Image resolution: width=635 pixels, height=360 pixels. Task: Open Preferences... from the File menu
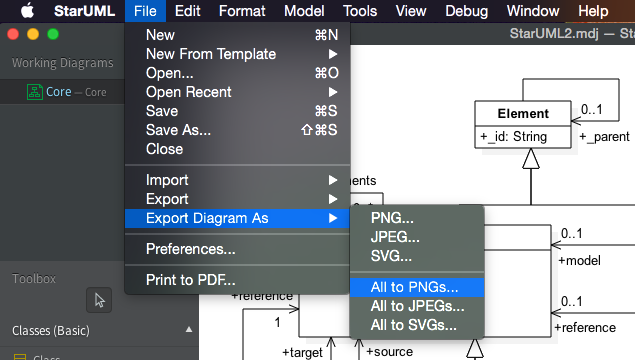(238, 249)
